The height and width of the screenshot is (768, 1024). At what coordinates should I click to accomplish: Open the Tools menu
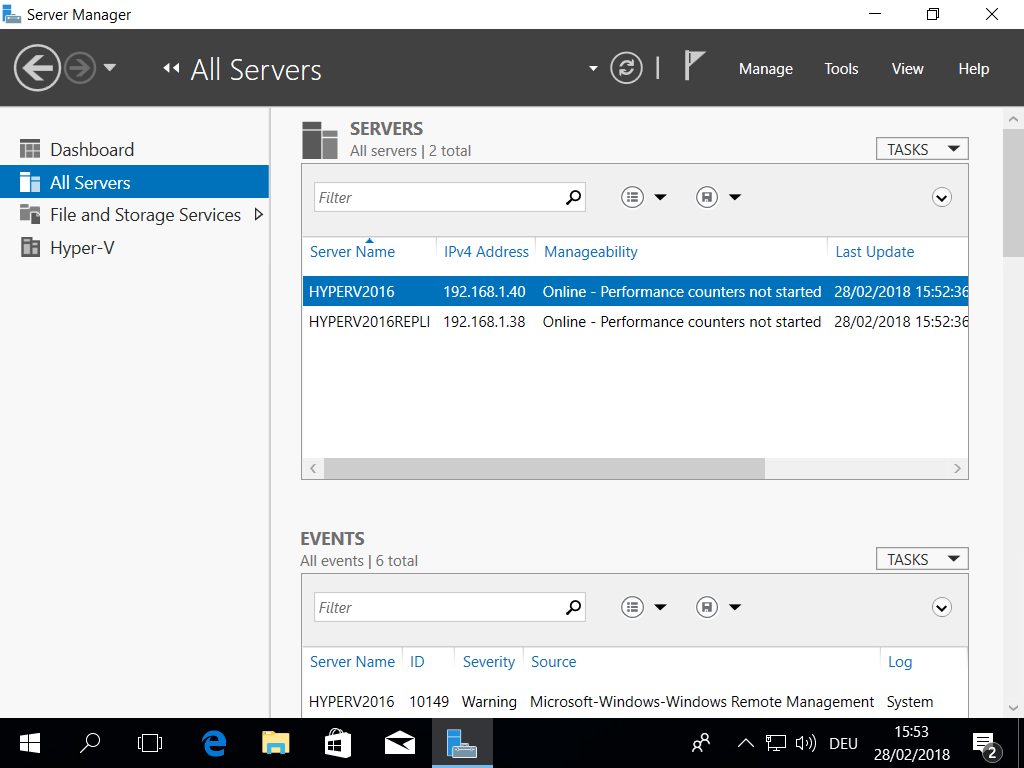840,68
